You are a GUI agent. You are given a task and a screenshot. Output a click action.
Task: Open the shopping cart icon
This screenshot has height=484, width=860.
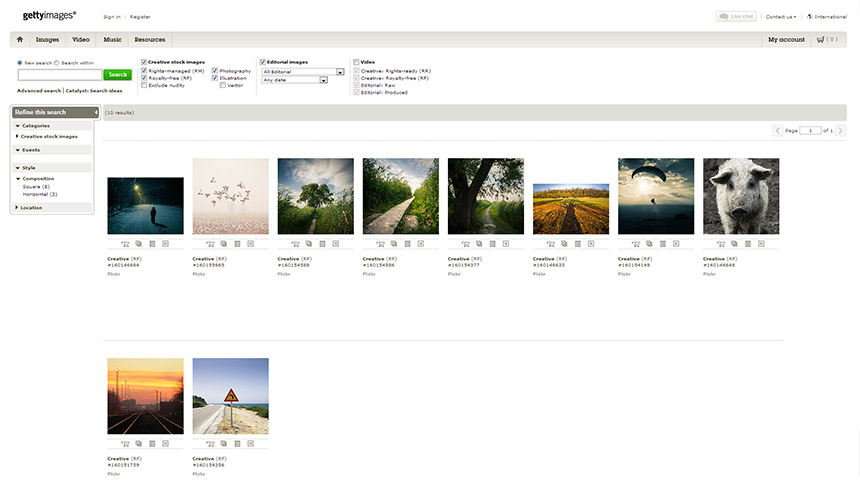coord(822,40)
